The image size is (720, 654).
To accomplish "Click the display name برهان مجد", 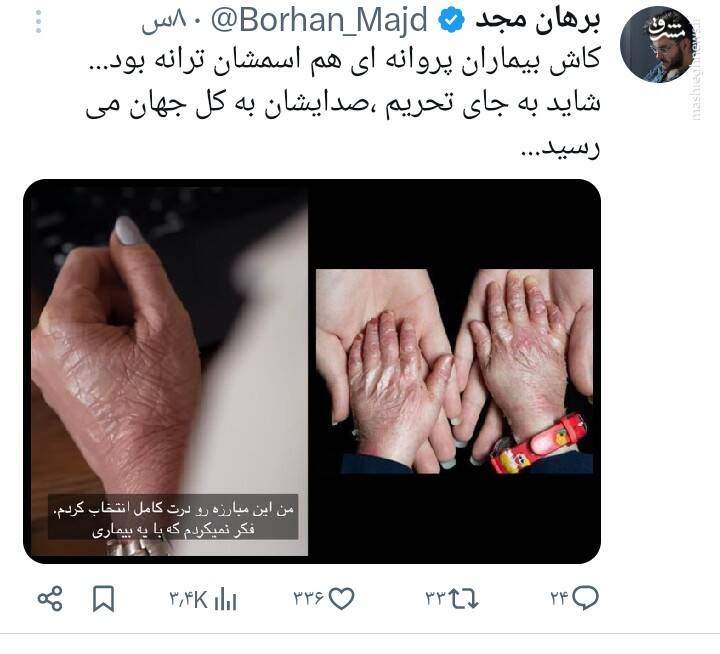I will (x=537, y=21).
